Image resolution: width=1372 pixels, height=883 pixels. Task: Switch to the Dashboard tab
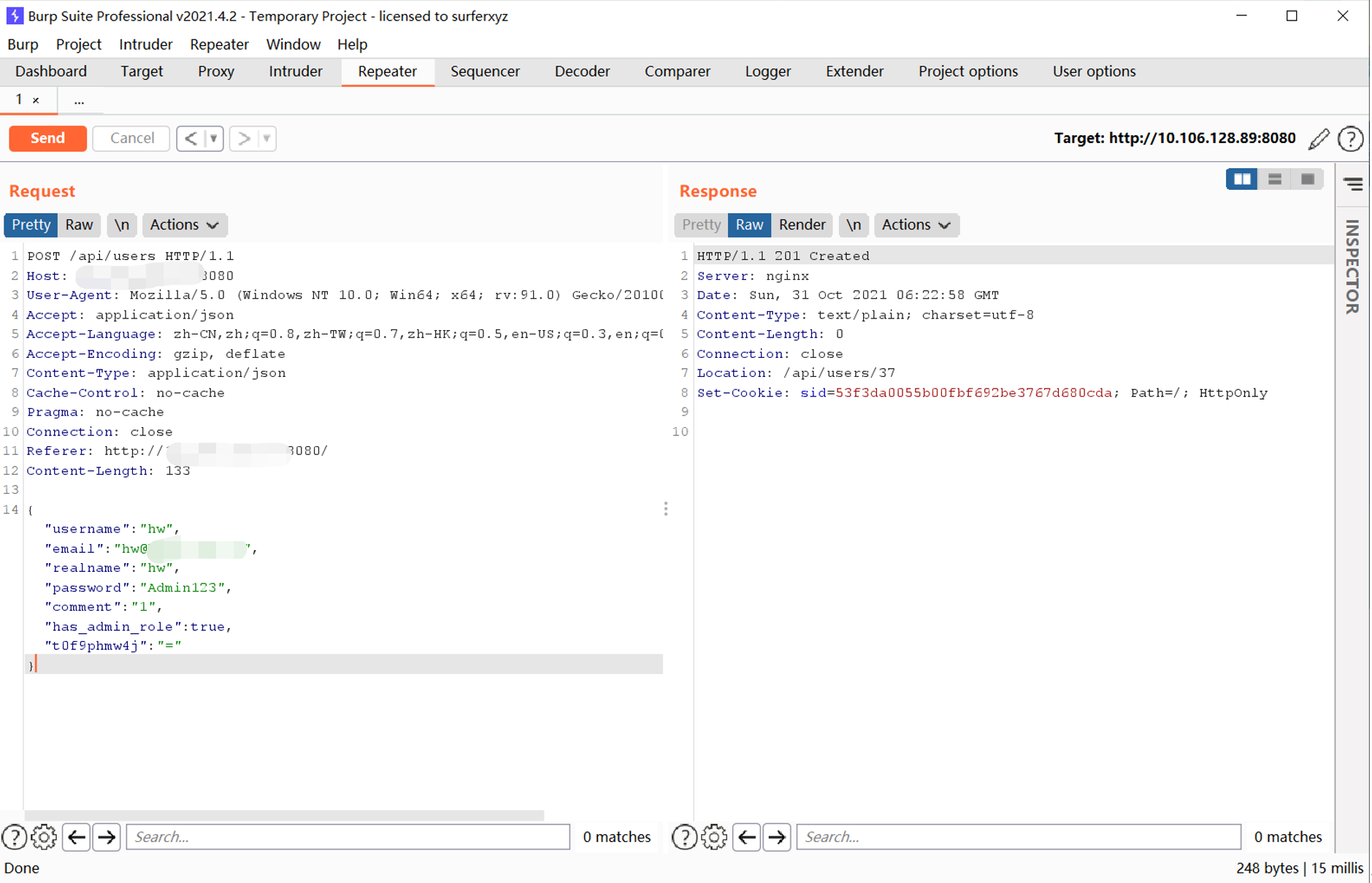click(51, 72)
